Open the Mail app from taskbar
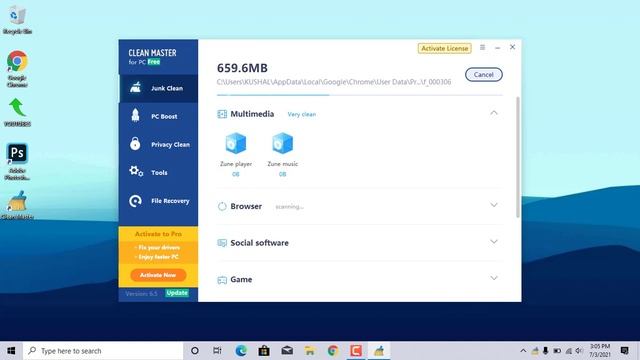640x360 pixels. tap(287, 351)
